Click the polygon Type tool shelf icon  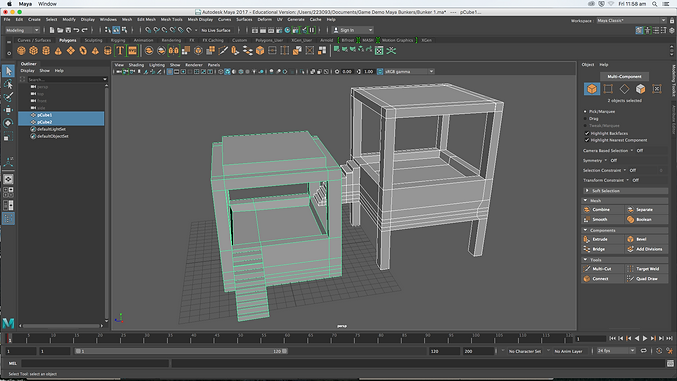pos(120,51)
